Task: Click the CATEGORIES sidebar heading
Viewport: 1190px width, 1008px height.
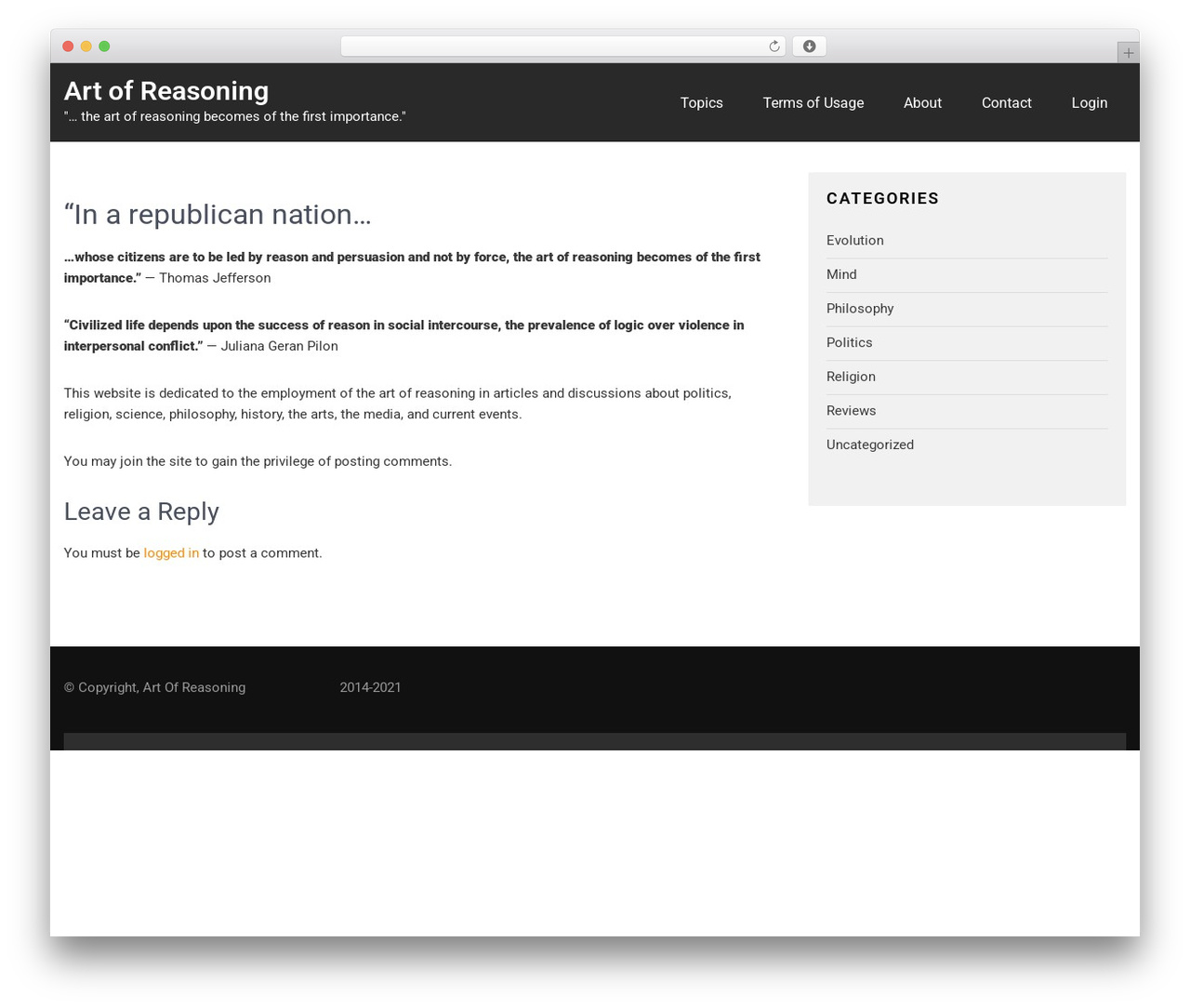Action: [882, 198]
